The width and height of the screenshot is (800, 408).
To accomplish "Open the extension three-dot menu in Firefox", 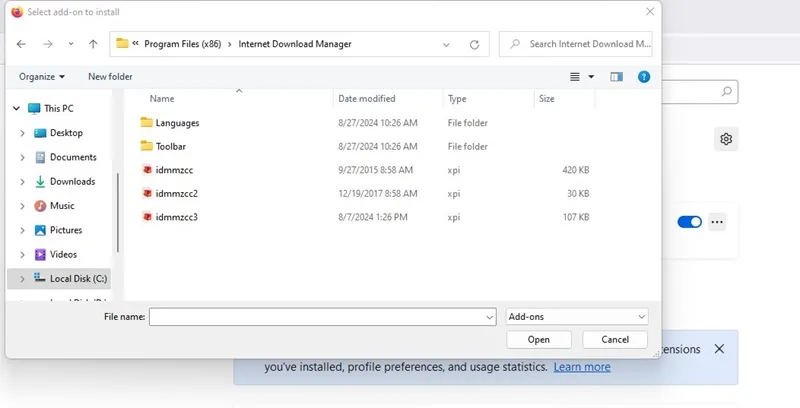I will 717,222.
